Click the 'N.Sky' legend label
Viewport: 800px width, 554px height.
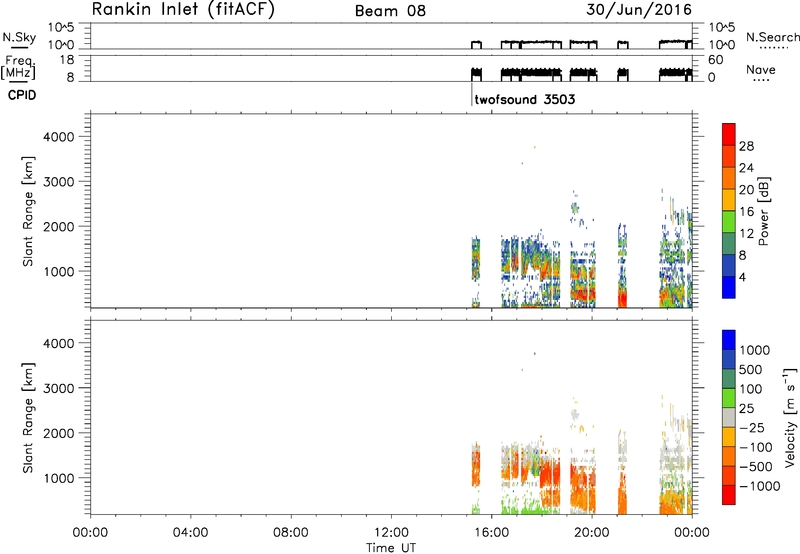19,37
